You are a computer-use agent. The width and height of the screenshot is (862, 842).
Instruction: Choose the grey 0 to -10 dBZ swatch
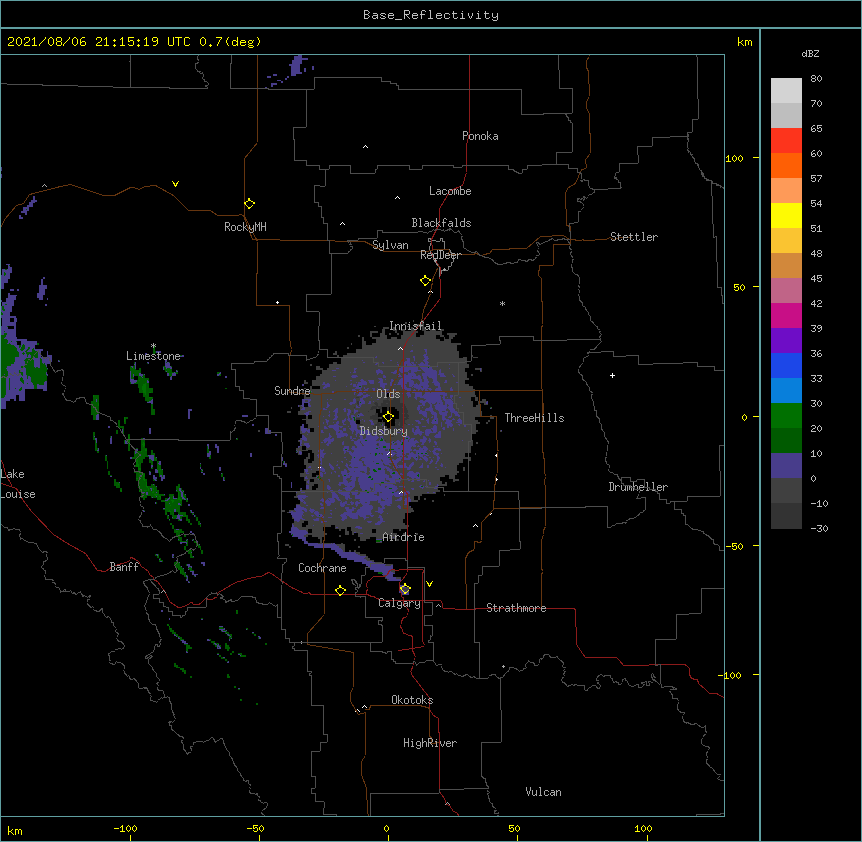(x=786, y=491)
